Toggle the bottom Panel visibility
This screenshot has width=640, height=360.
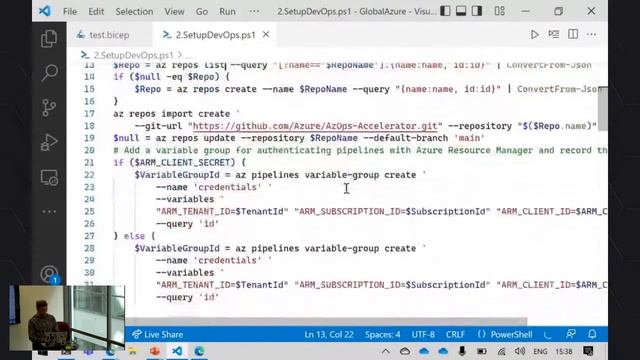(x=461, y=11)
